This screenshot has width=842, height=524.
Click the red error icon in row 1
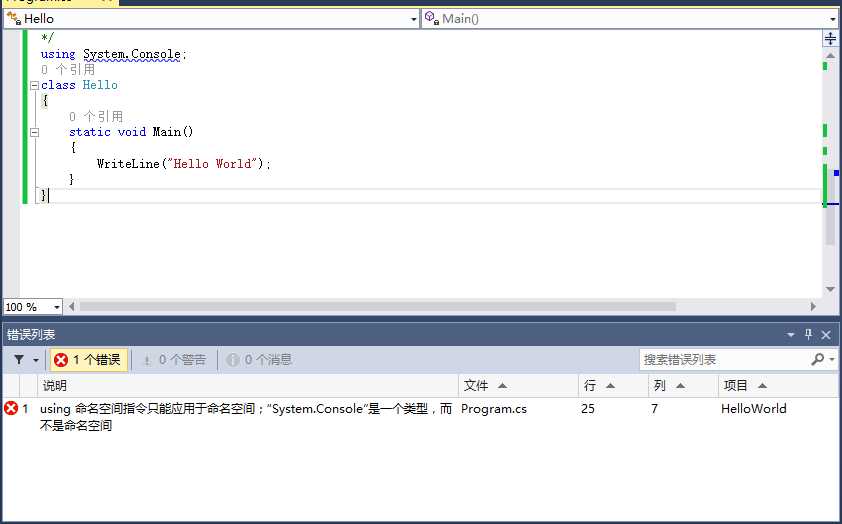click(11, 408)
